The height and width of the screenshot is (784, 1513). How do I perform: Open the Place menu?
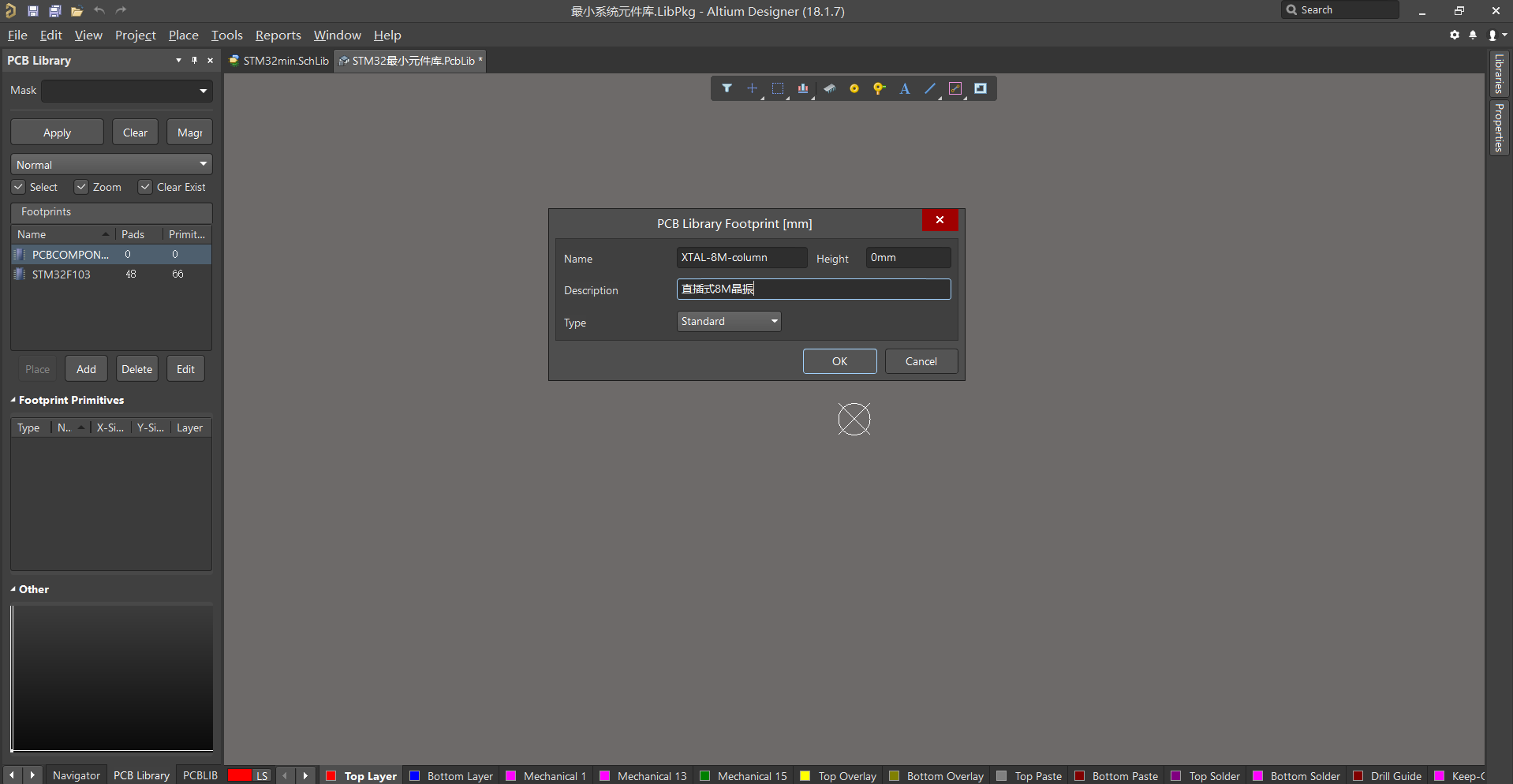click(184, 35)
